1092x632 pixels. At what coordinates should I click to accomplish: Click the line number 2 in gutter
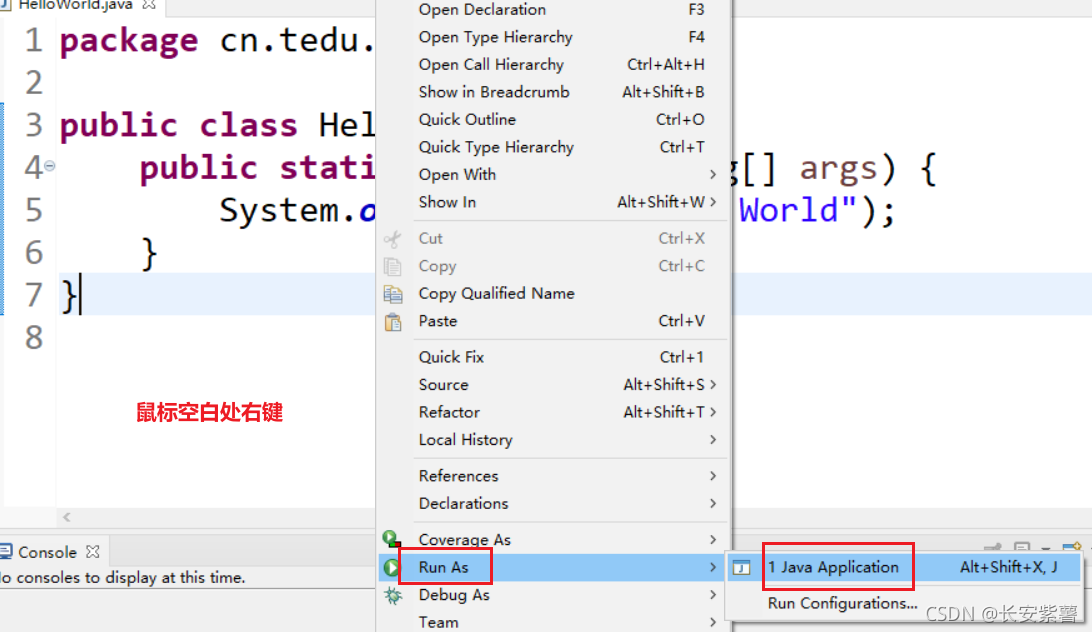point(34,84)
